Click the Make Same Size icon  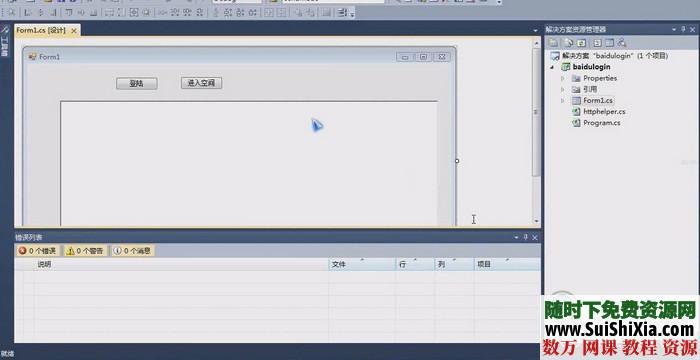[133, 13]
